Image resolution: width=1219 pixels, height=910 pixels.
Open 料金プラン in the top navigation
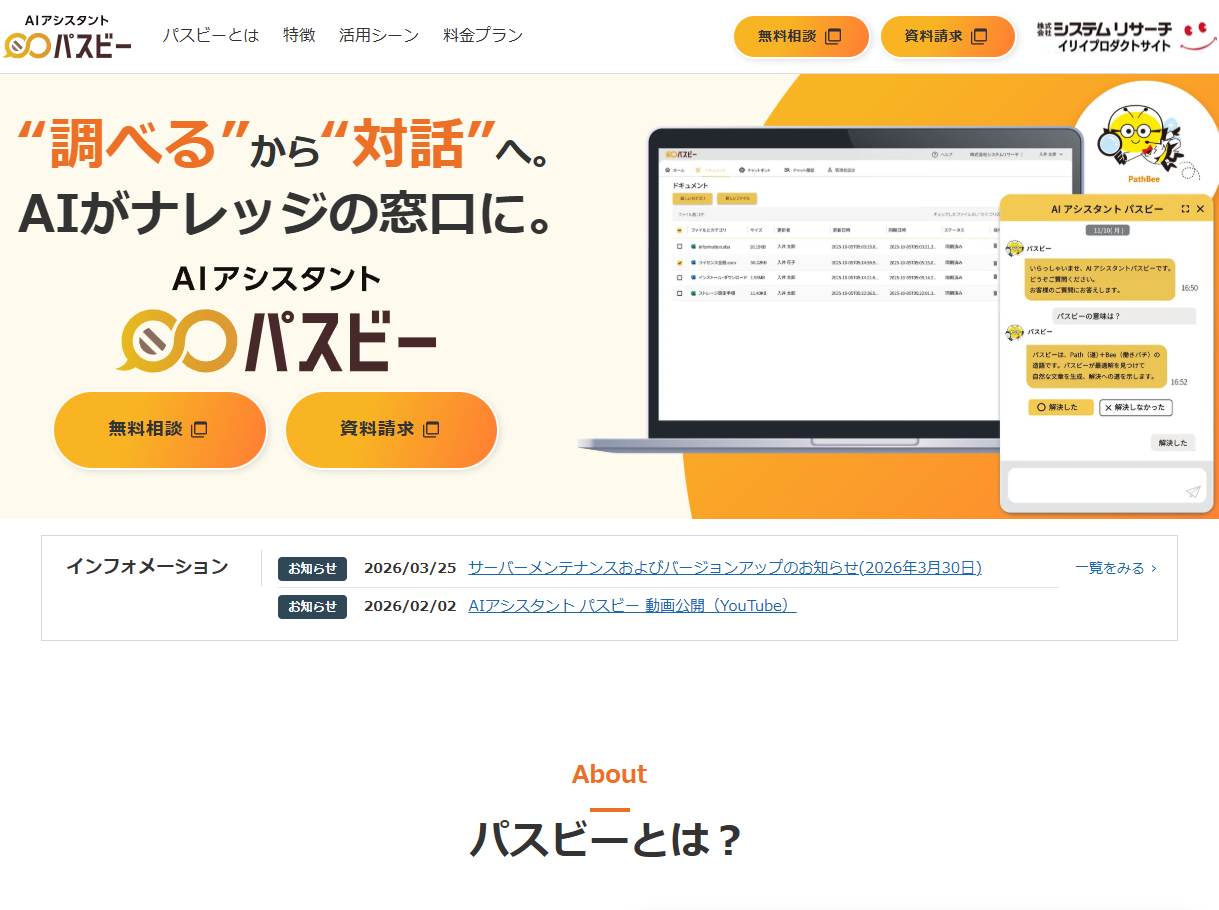click(x=483, y=35)
